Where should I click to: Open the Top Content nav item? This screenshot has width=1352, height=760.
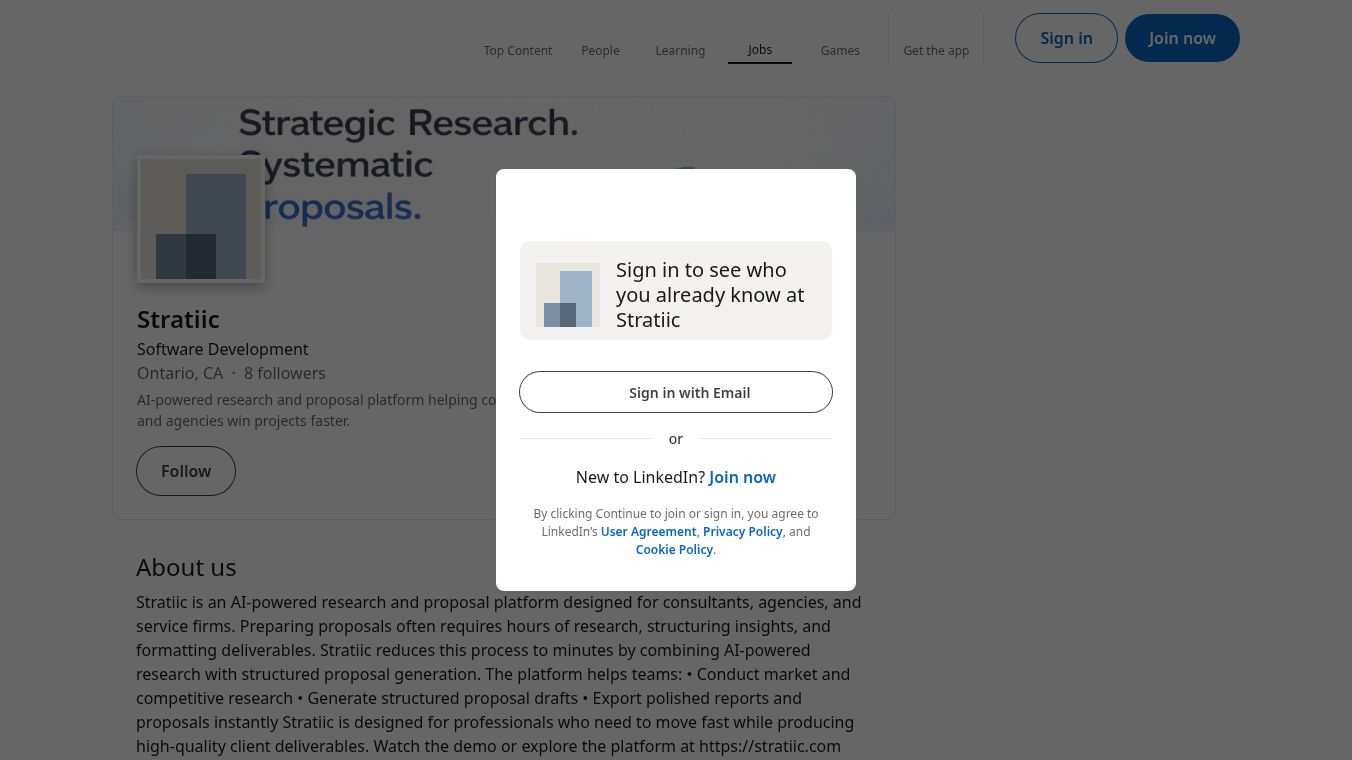(x=517, y=50)
